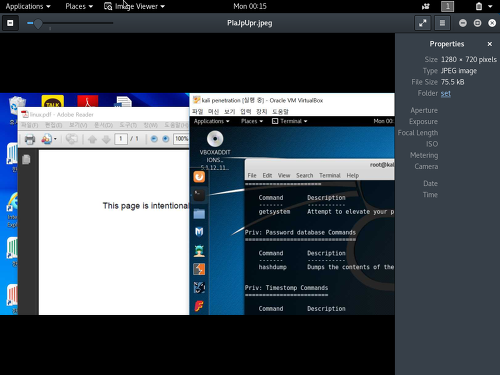500x375 pixels.
Task: Open 보기(V) menu in Adobe Reader
Action: pos(78,125)
